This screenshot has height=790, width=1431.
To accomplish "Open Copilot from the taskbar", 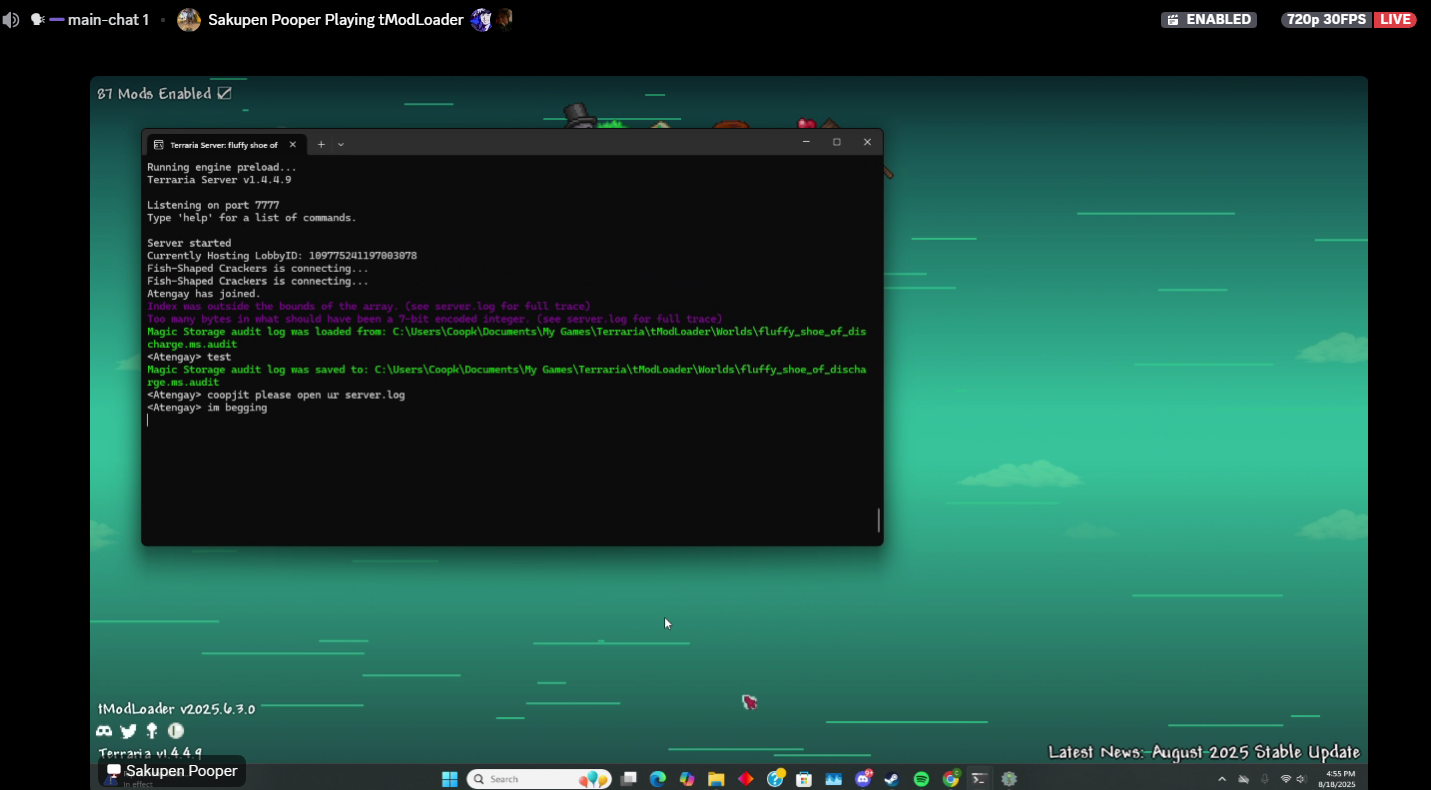I will [x=686, y=779].
